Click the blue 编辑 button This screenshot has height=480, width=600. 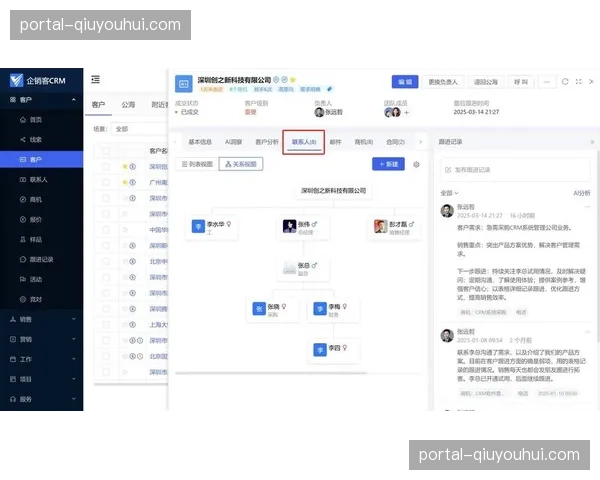pyautogui.click(x=405, y=82)
